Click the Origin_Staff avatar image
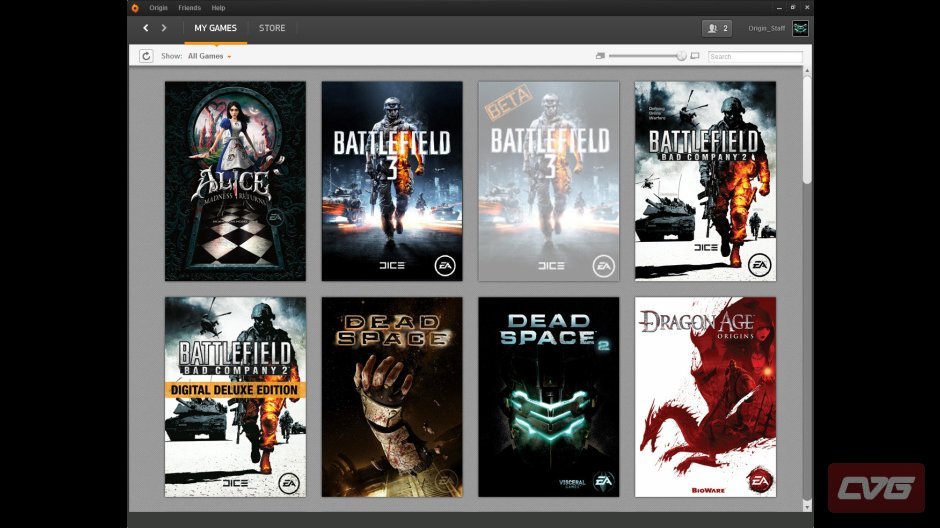 pyautogui.click(x=800, y=28)
